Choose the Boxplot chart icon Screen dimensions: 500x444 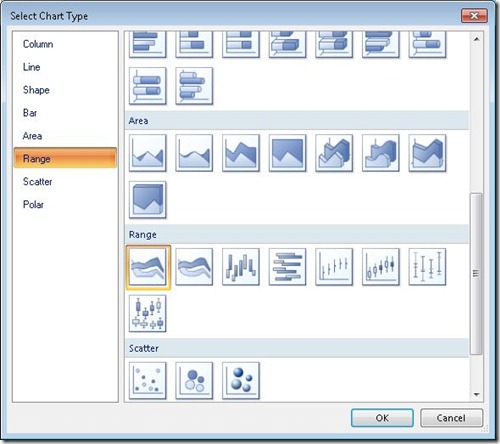tap(147, 314)
